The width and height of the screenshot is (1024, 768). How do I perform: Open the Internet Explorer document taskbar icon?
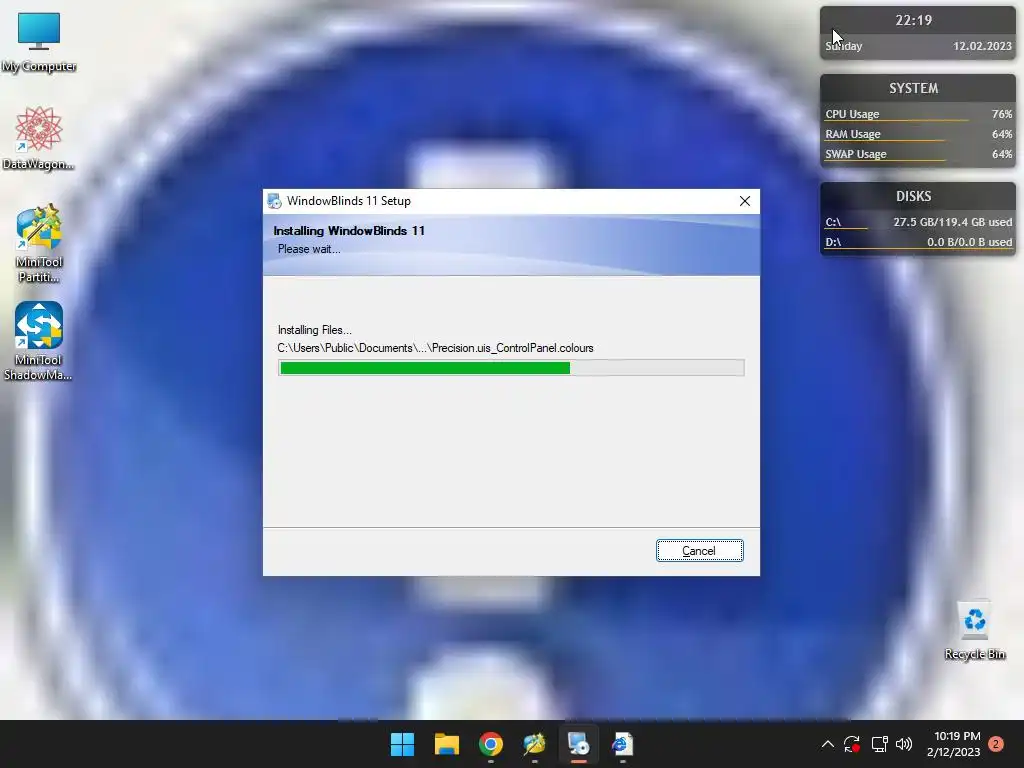point(622,744)
